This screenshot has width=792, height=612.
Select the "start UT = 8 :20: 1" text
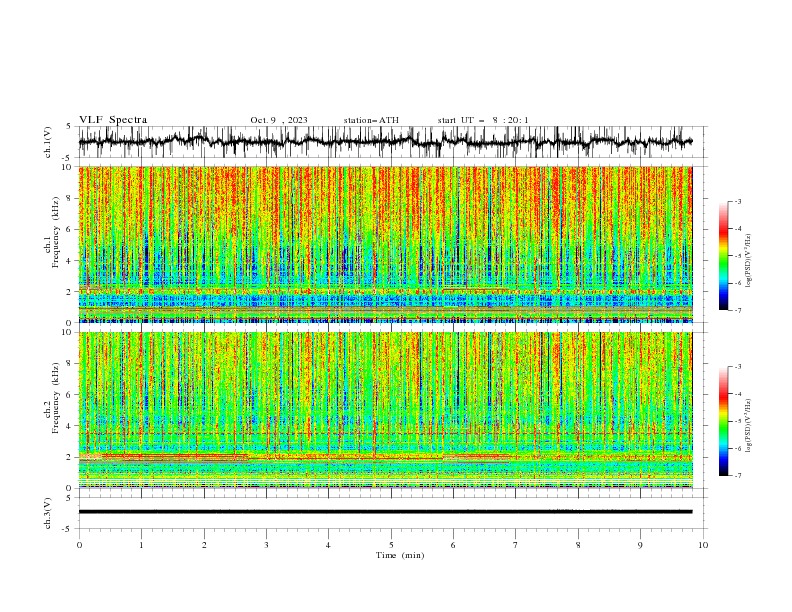pos(483,120)
